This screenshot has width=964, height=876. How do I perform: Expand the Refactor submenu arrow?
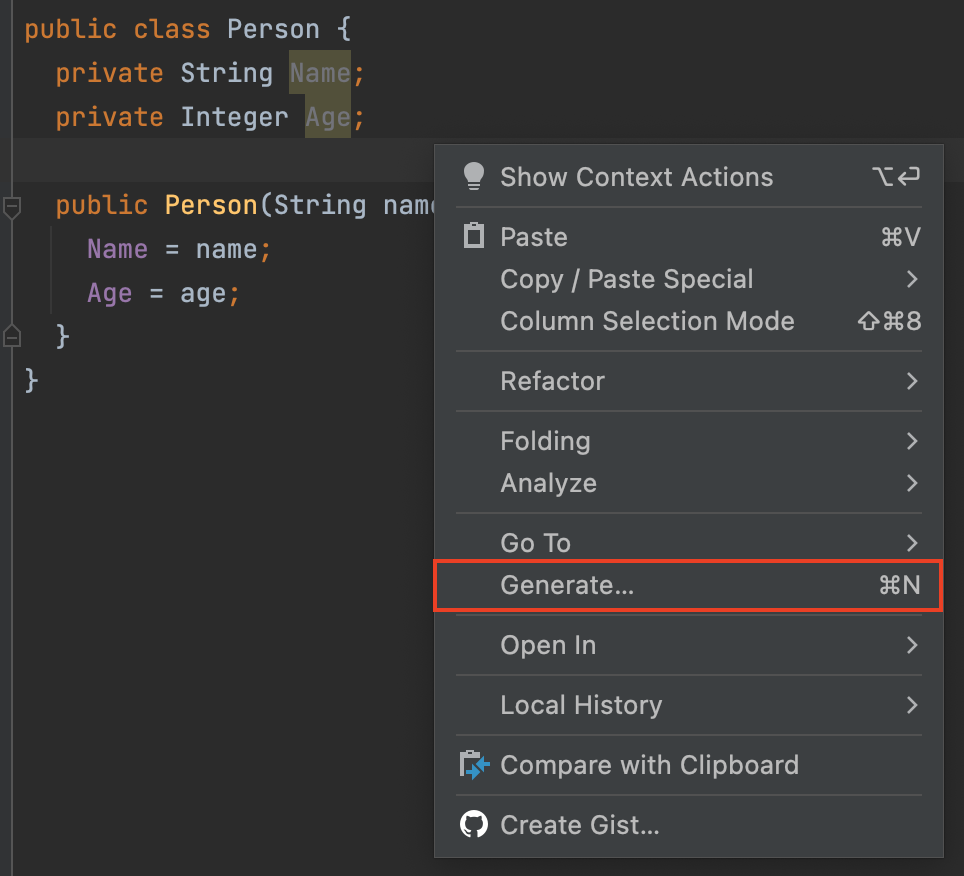[911, 381]
